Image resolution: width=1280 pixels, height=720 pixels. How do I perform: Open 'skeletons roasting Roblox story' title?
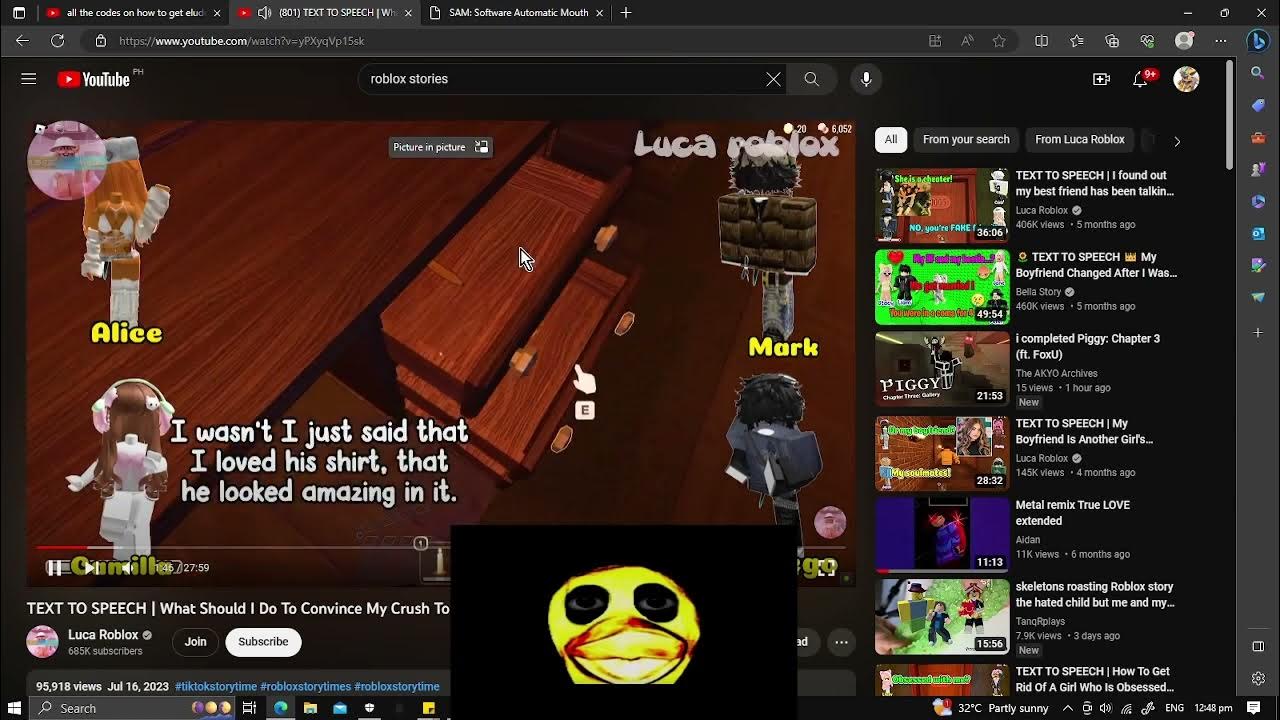1095,595
